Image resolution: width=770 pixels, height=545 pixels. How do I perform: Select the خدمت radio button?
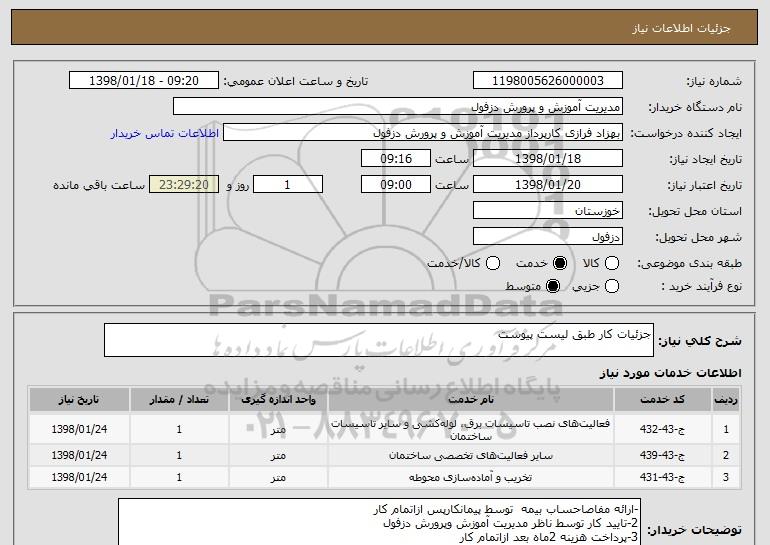[x=560, y=263]
